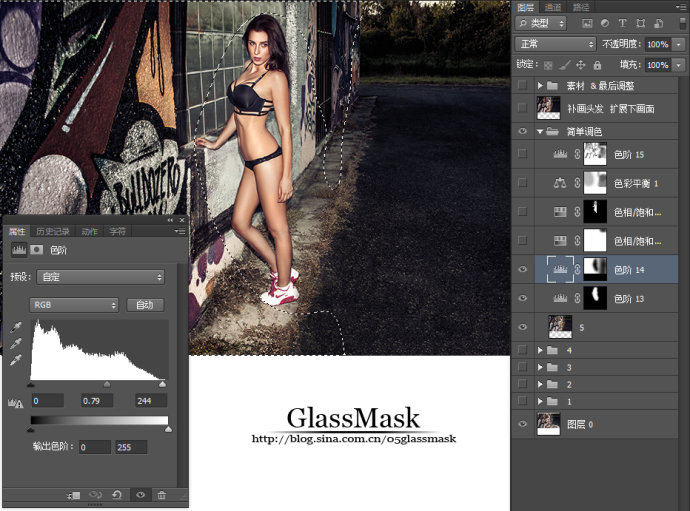Select the black point eyedropper
Image resolution: width=690 pixels, height=511 pixels.
tap(16, 327)
